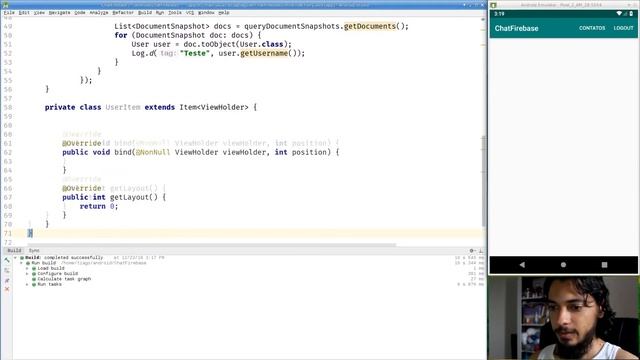Viewport: 640px width, 360px height.
Task: Expand the 'Run tasks' tree node
Action: [x=28, y=284]
